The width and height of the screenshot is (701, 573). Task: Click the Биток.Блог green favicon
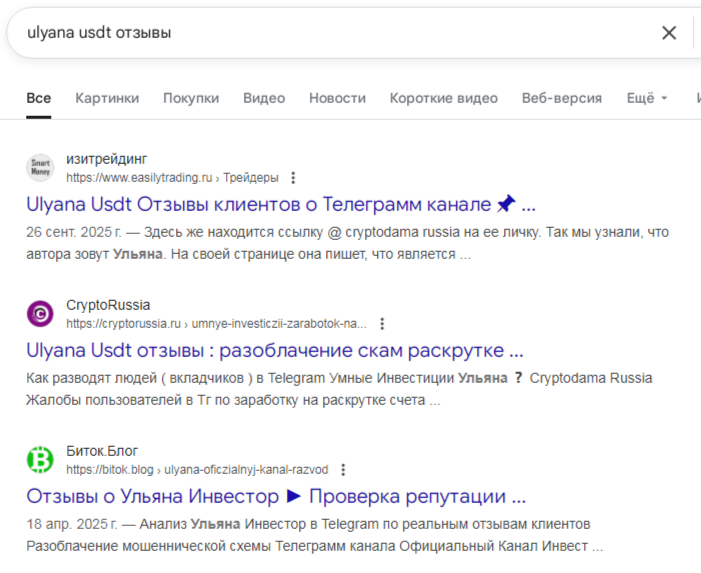(40, 460)
